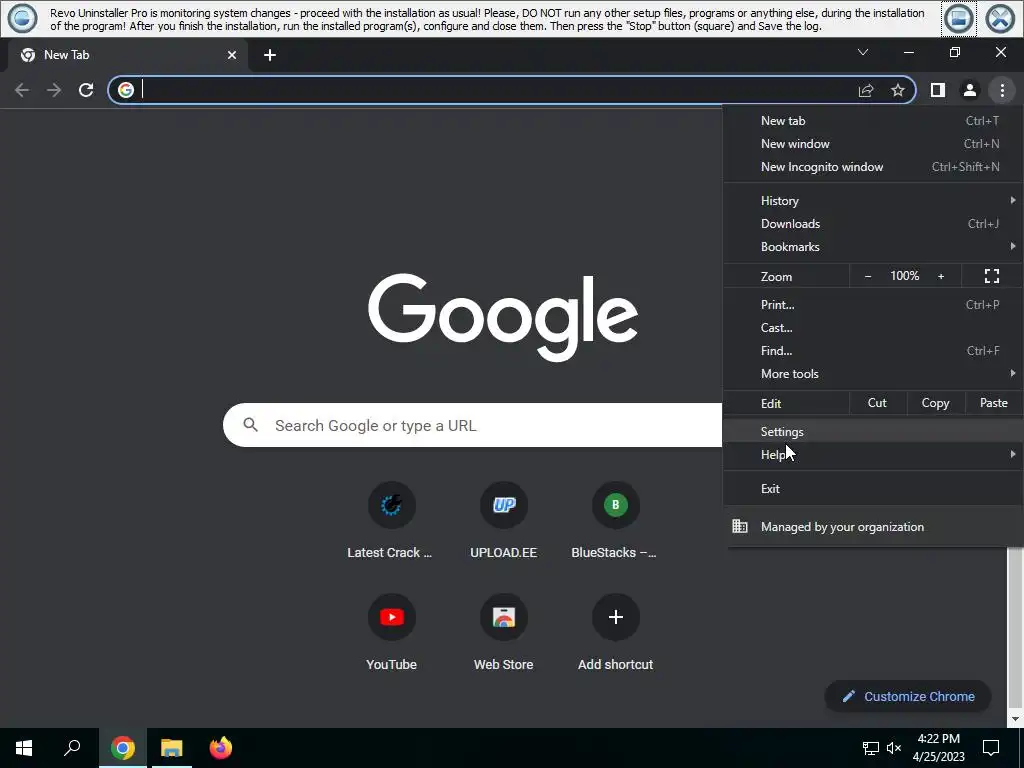Viewport: 1024px width, 768px height.
Task: Expand the Help submenu
Action: click(x=873, y=455)
